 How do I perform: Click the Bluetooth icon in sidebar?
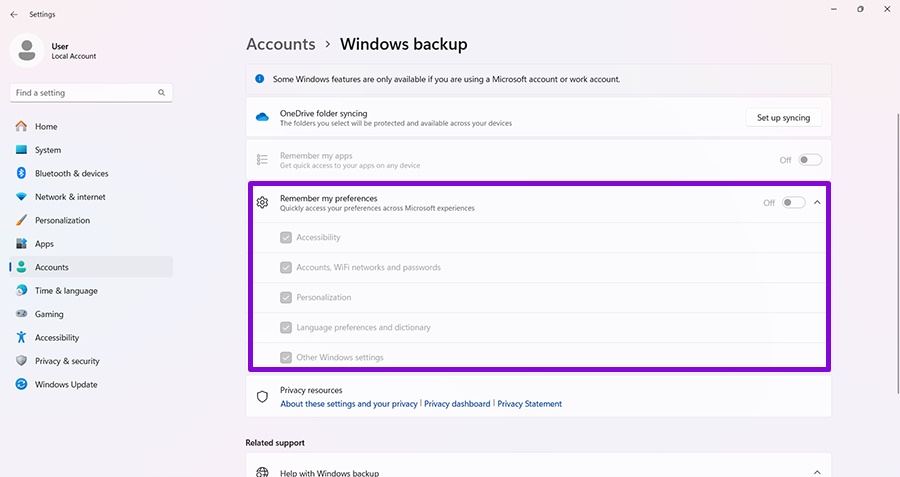(21, 173)
